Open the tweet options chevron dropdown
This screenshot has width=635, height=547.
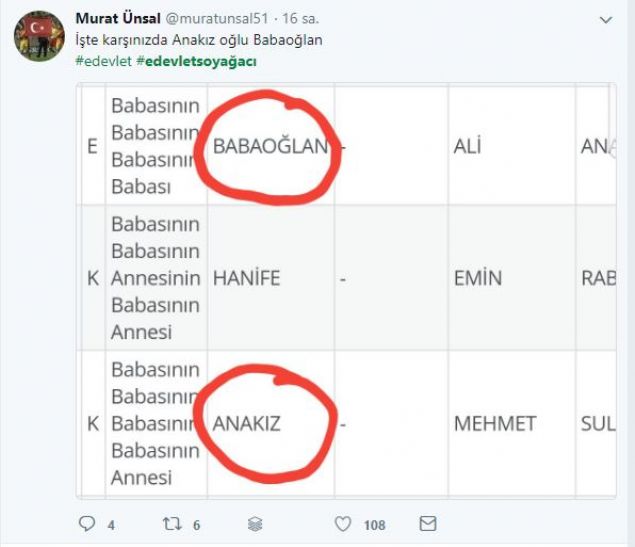pos(605,19)
